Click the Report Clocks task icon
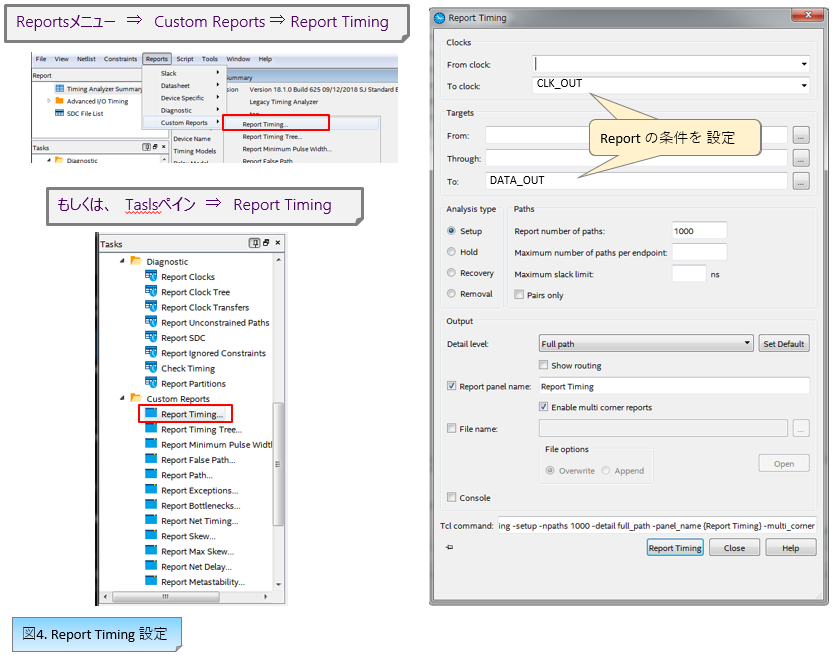Image resolution: width=839 pixels, height=658 pixels. [152, 277]
